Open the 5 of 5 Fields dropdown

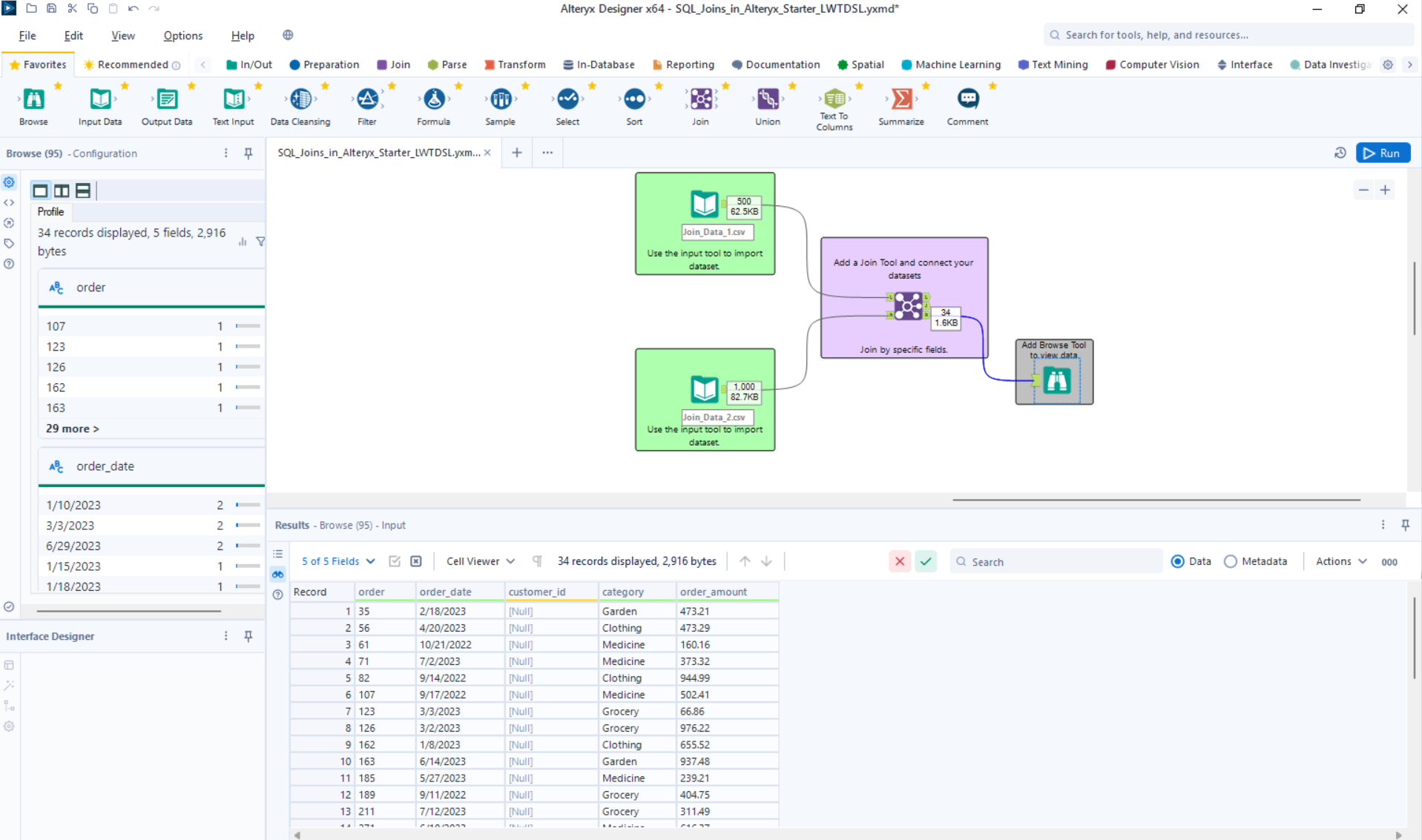[338, 561]
